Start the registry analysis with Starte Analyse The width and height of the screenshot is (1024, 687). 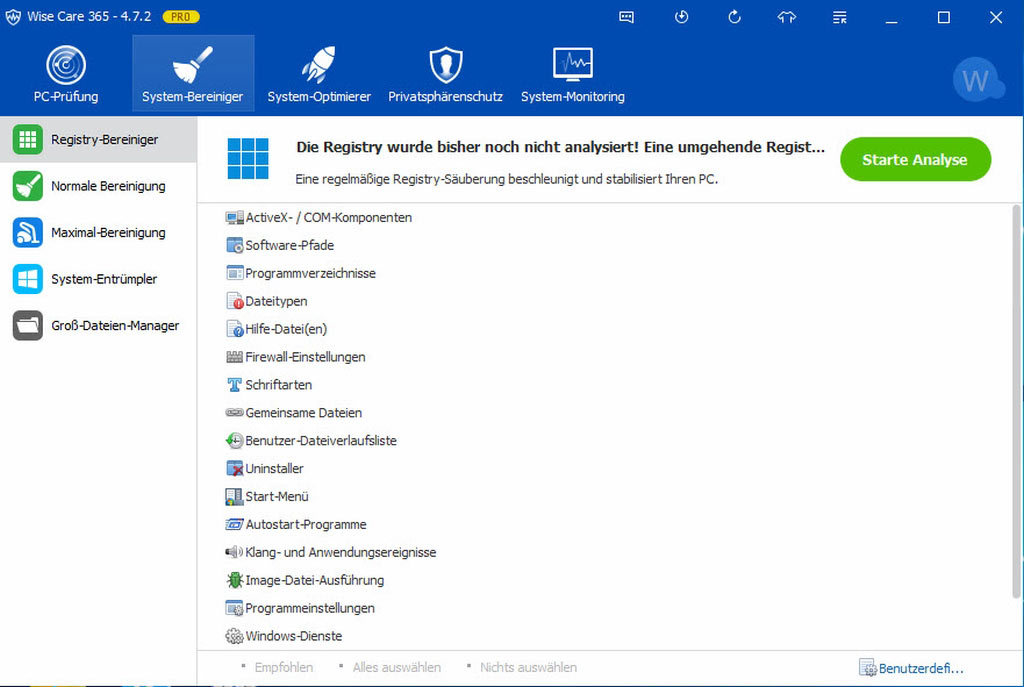(x=915, y=159)
